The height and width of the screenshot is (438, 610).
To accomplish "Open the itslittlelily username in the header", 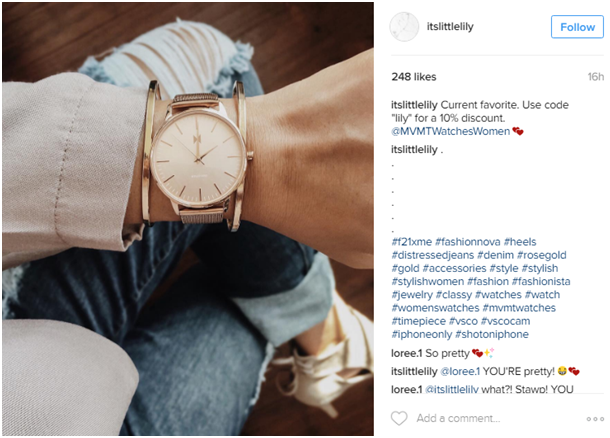I will [450, 26].
